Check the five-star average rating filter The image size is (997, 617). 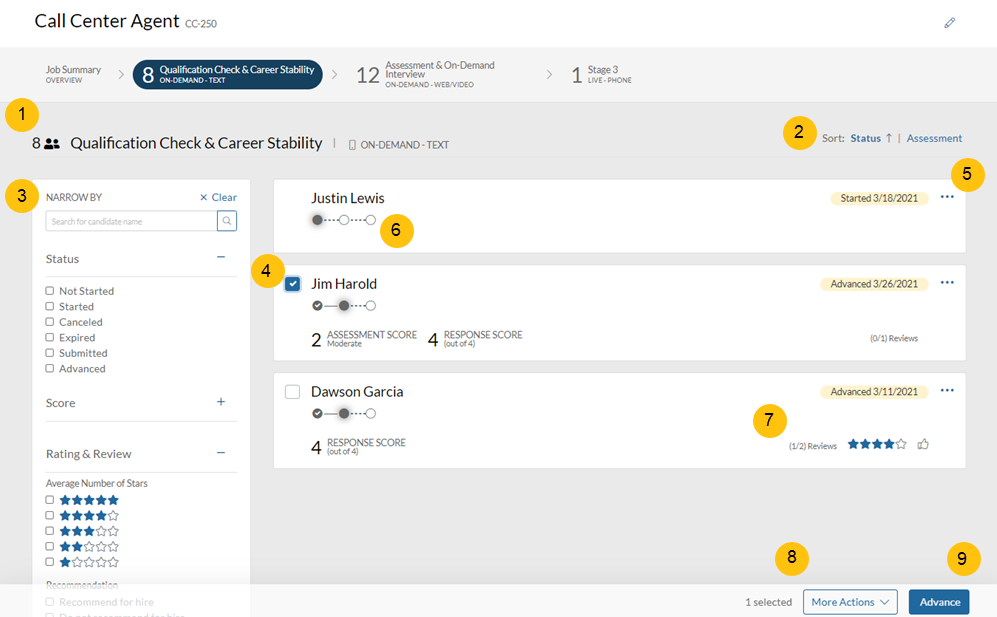pyautogui.click(x=50, y=500)
